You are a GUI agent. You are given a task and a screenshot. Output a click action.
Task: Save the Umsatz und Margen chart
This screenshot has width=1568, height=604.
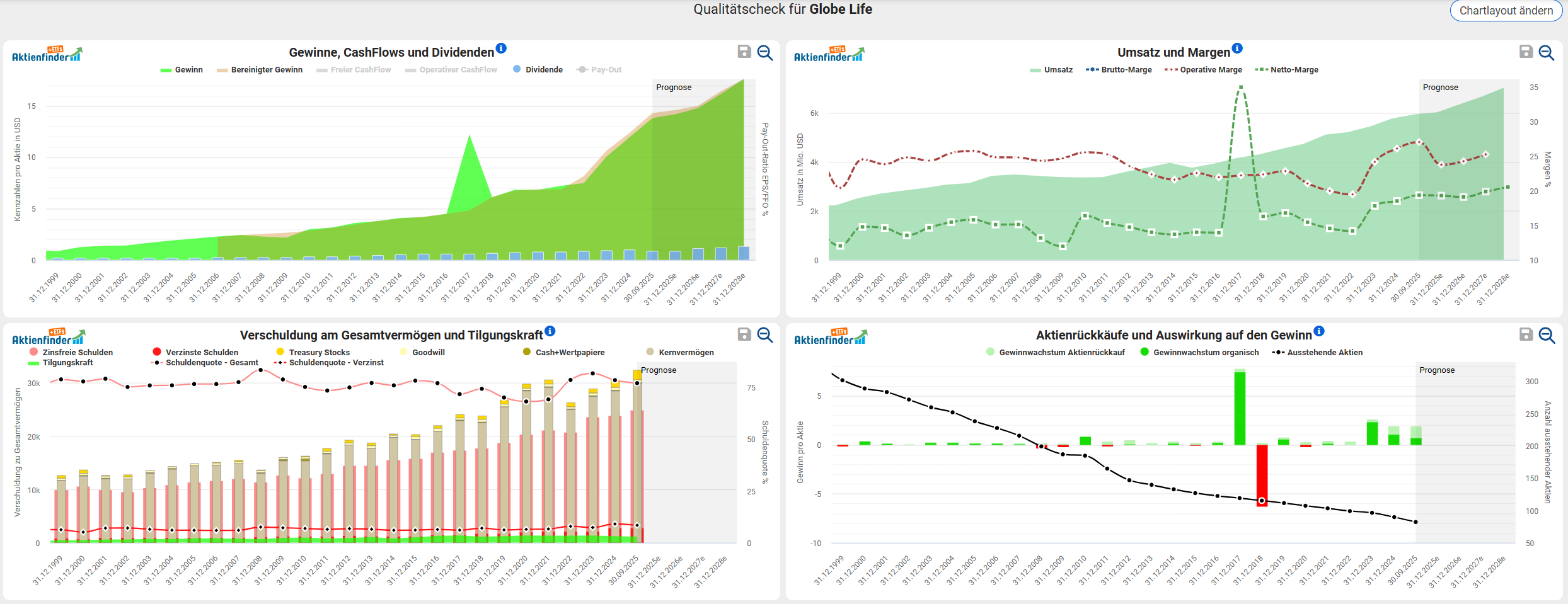pyautogui.click(x=1526, y=52)
